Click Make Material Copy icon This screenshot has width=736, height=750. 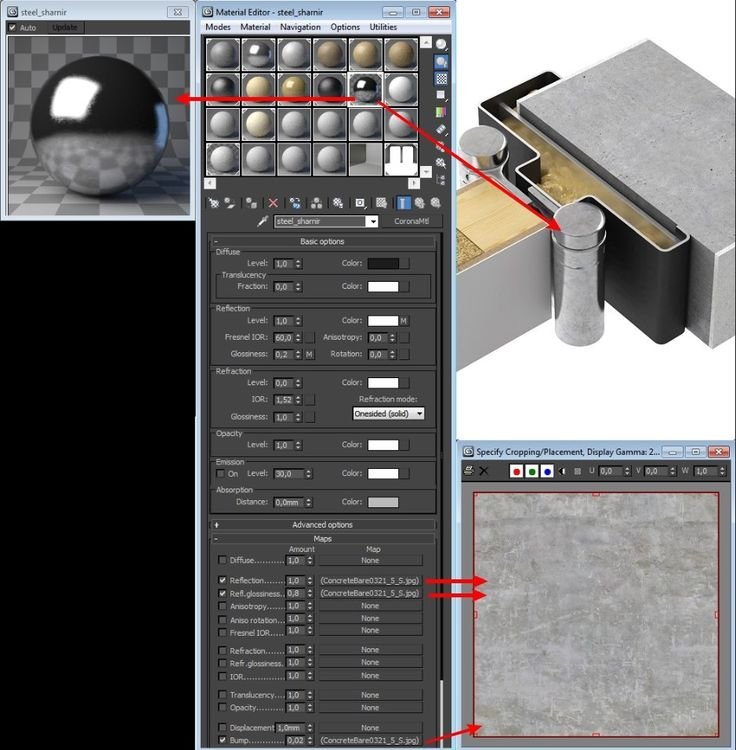click(295, 203)
